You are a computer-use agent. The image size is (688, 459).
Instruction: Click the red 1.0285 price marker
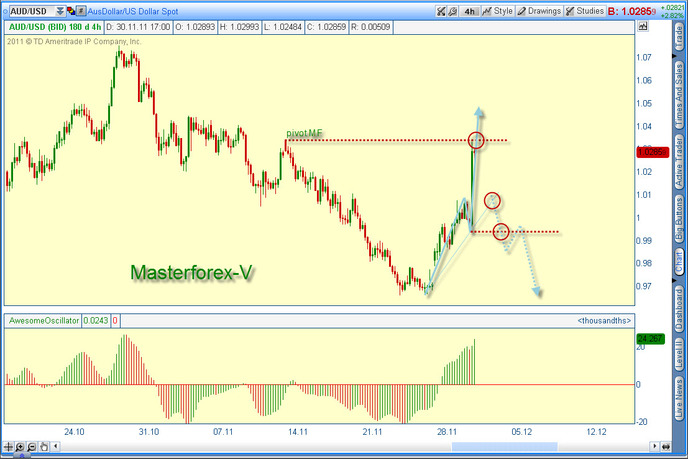pos(652,152)
